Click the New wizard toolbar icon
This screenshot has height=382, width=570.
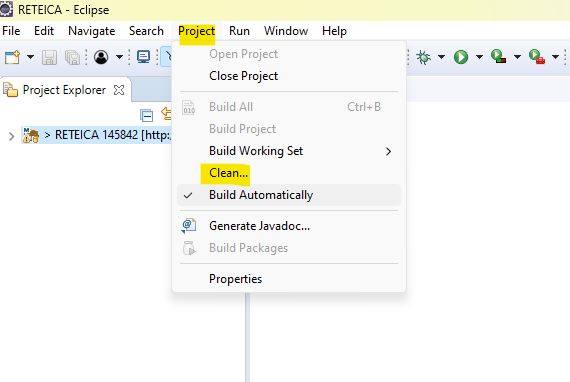coord(12,57)
